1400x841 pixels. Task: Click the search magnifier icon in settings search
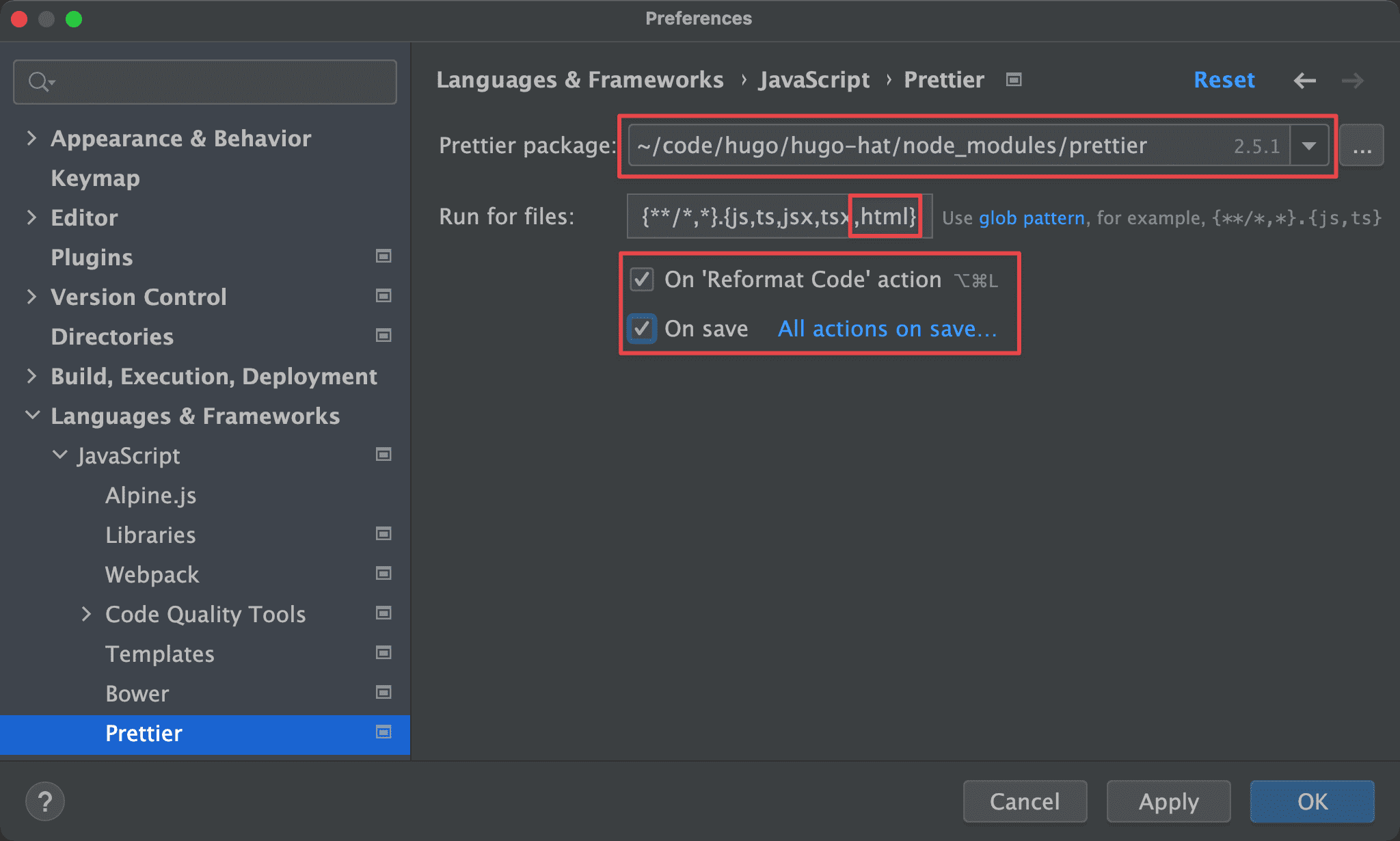click(x=40, y=82)
